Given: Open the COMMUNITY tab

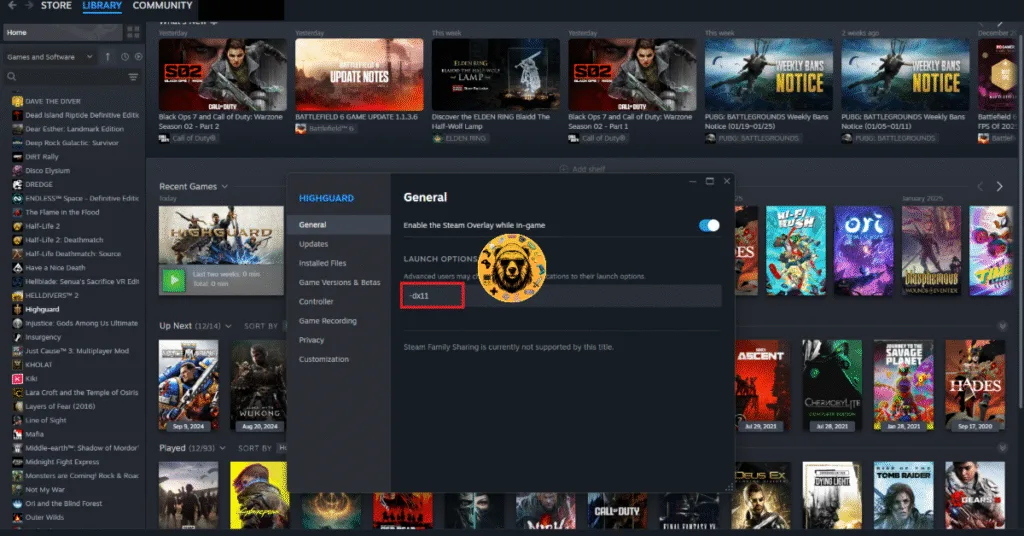Looking at the screenshot, I should click(x=163, y=5).
